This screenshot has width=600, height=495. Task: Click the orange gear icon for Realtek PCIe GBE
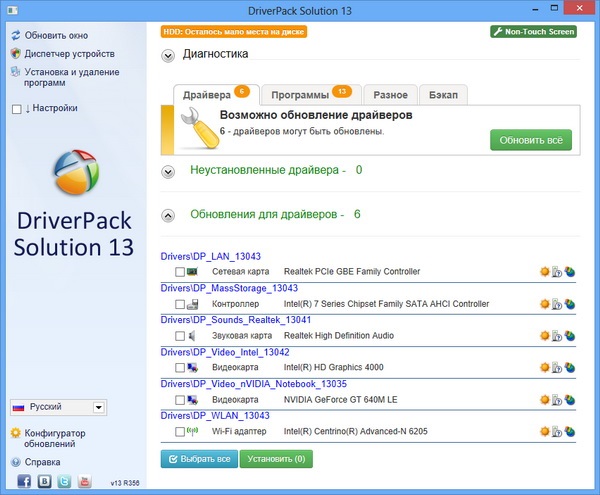544,272
